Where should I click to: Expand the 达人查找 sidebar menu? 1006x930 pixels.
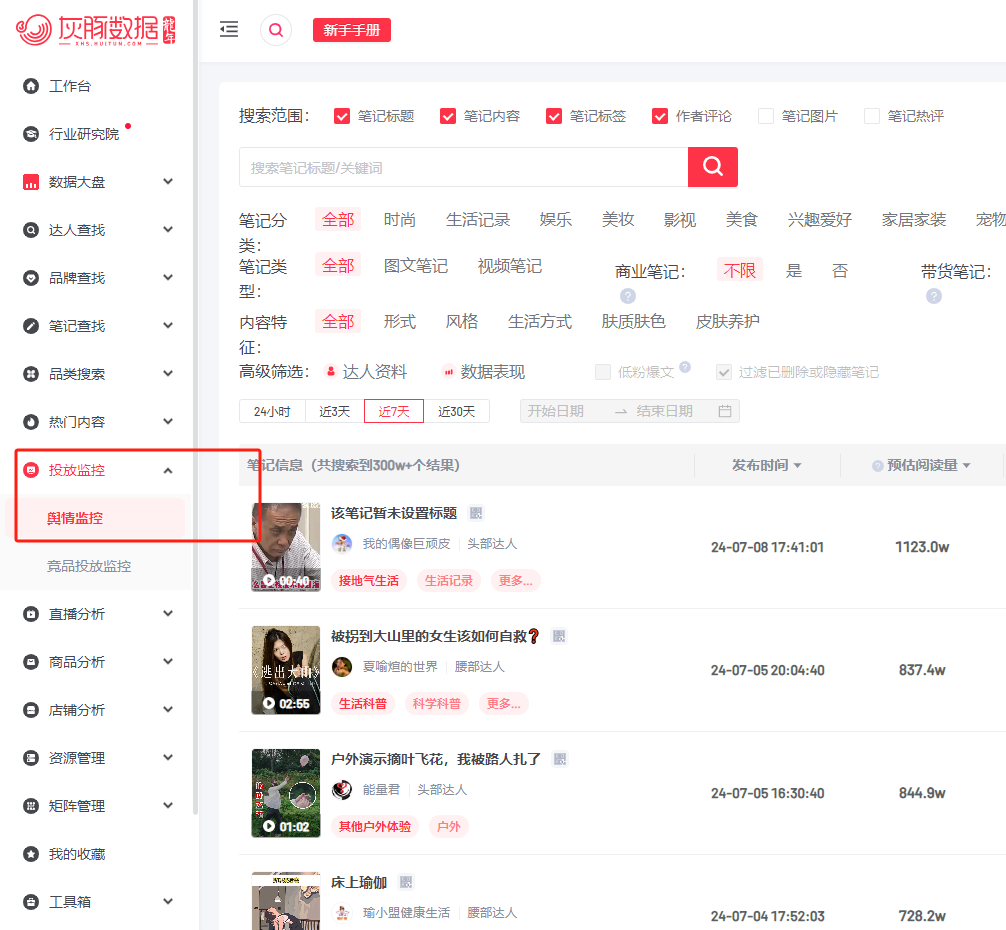(x=98, y=230)
